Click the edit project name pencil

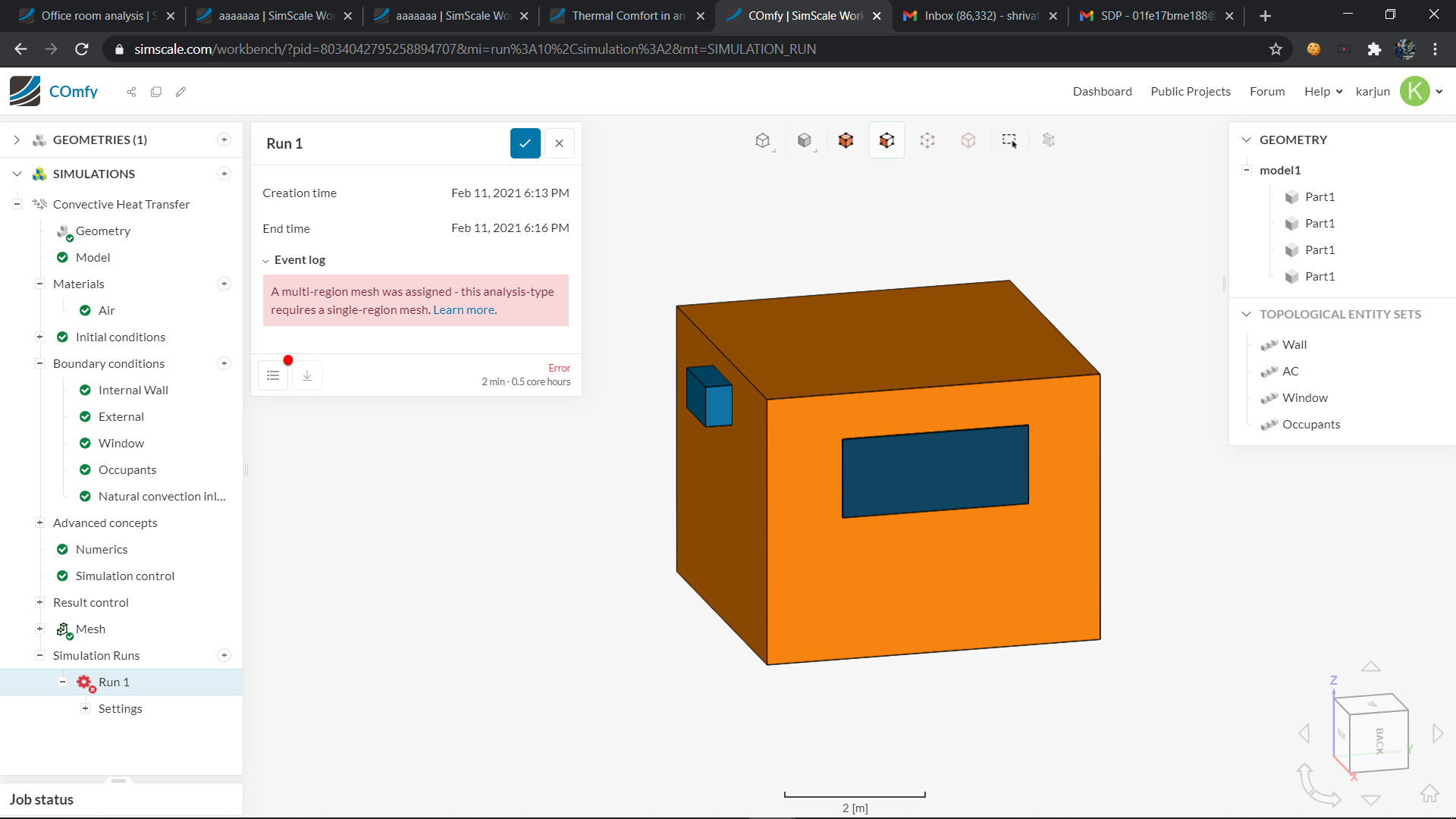180,92
